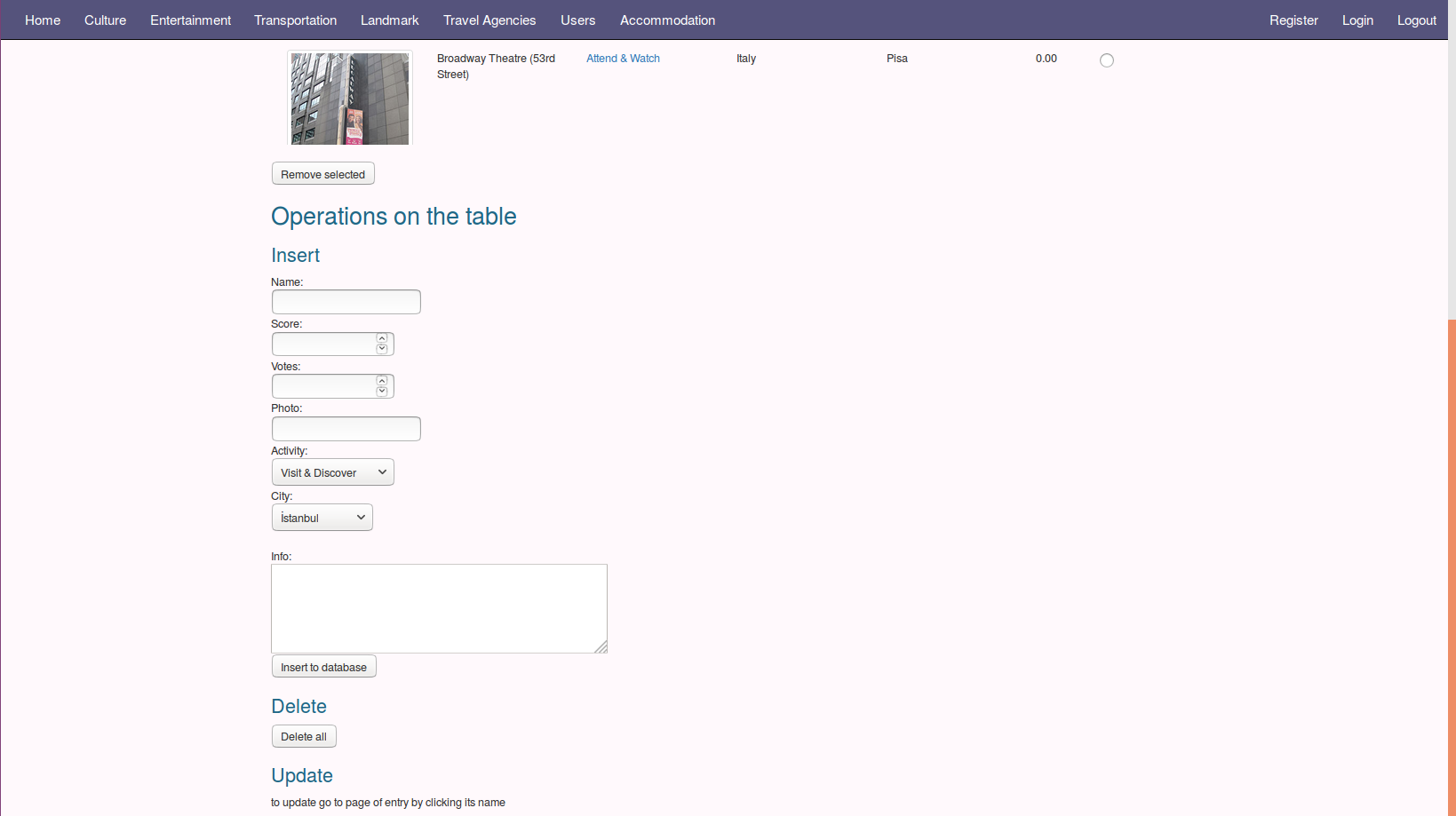Open the Entertainment section
Viewport: 1456px width, 816px height.
point(190,20)
